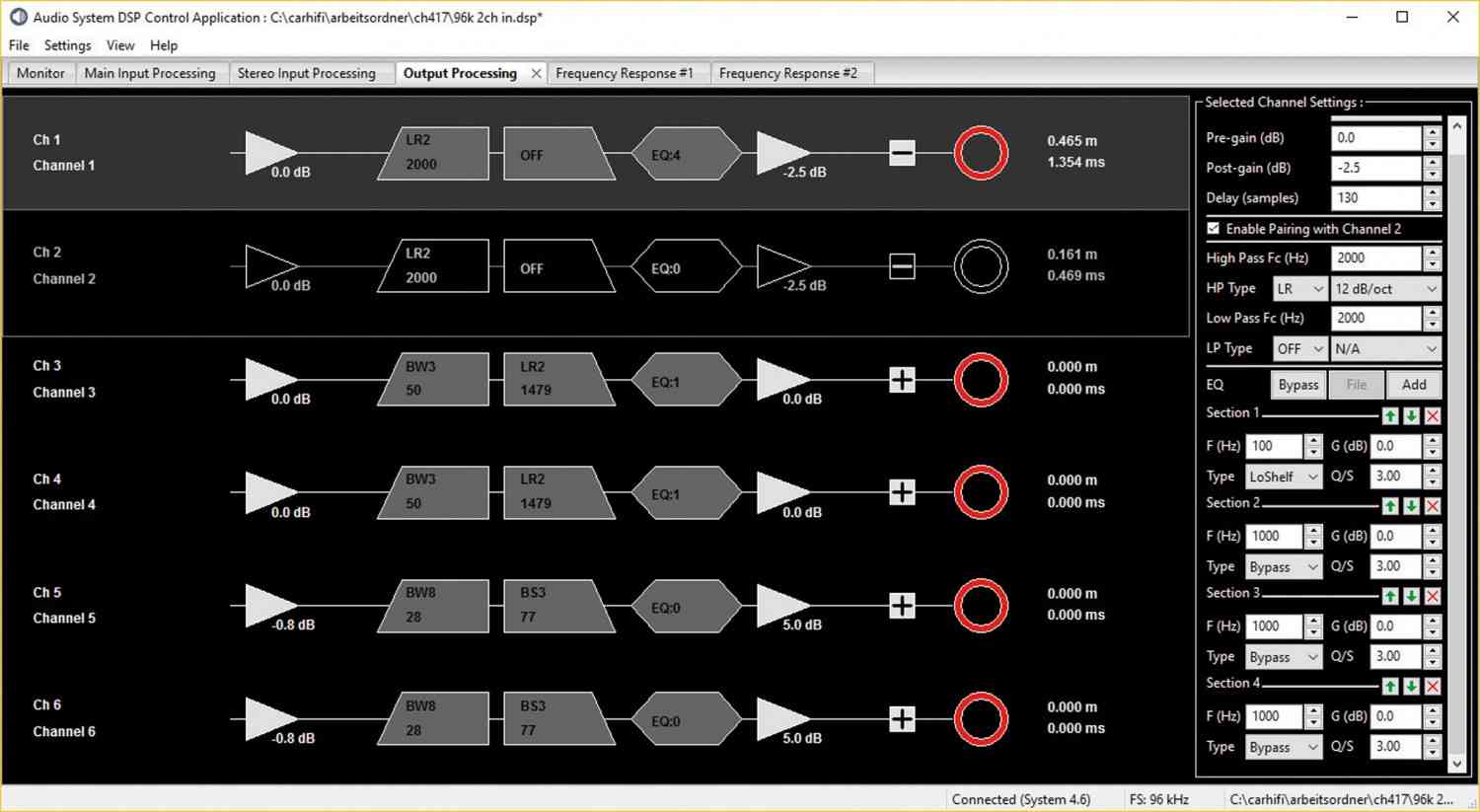Switch to Main Input Processing tab
Viewport: 1480px width, 812px height.
pyautogui.click(x=150, y=73)
